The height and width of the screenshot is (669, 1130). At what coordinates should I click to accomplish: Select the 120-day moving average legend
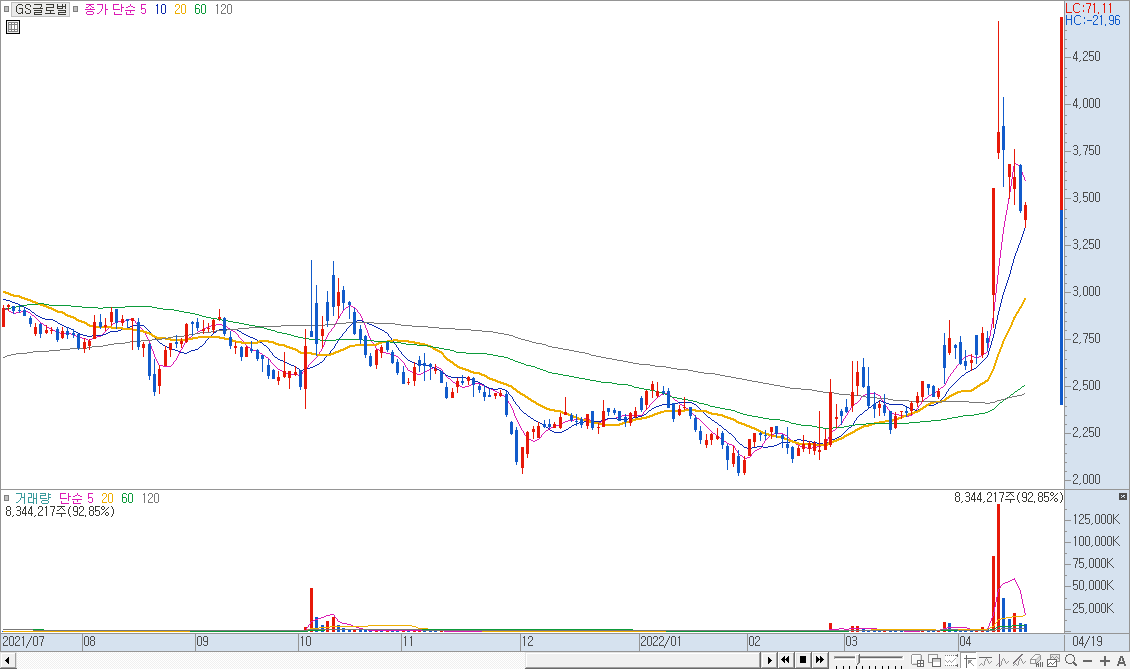[223, 9]
